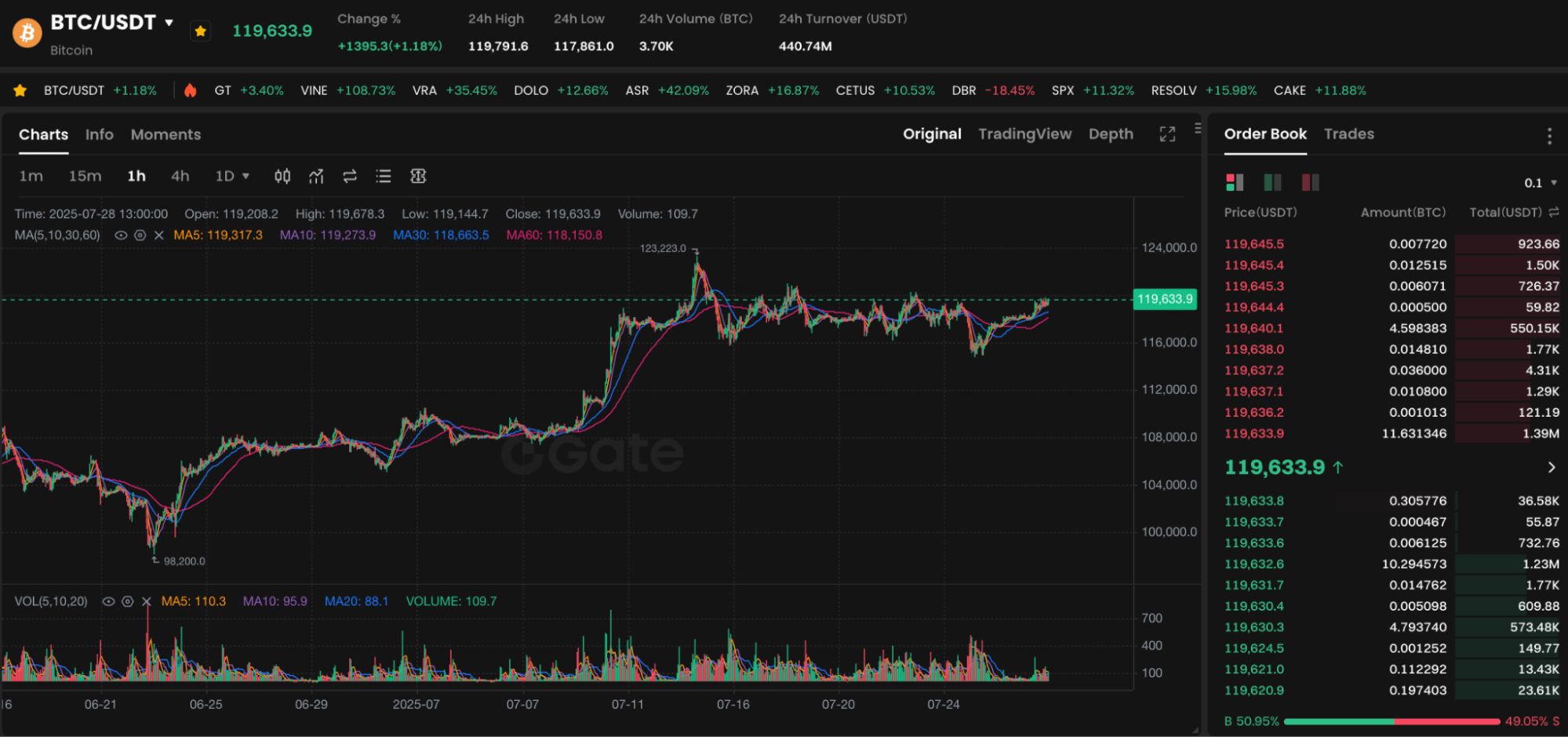Screen dimensions: 1568x737
Task: Click the swap arrows icon in chart toolbar
Action: 350,176
